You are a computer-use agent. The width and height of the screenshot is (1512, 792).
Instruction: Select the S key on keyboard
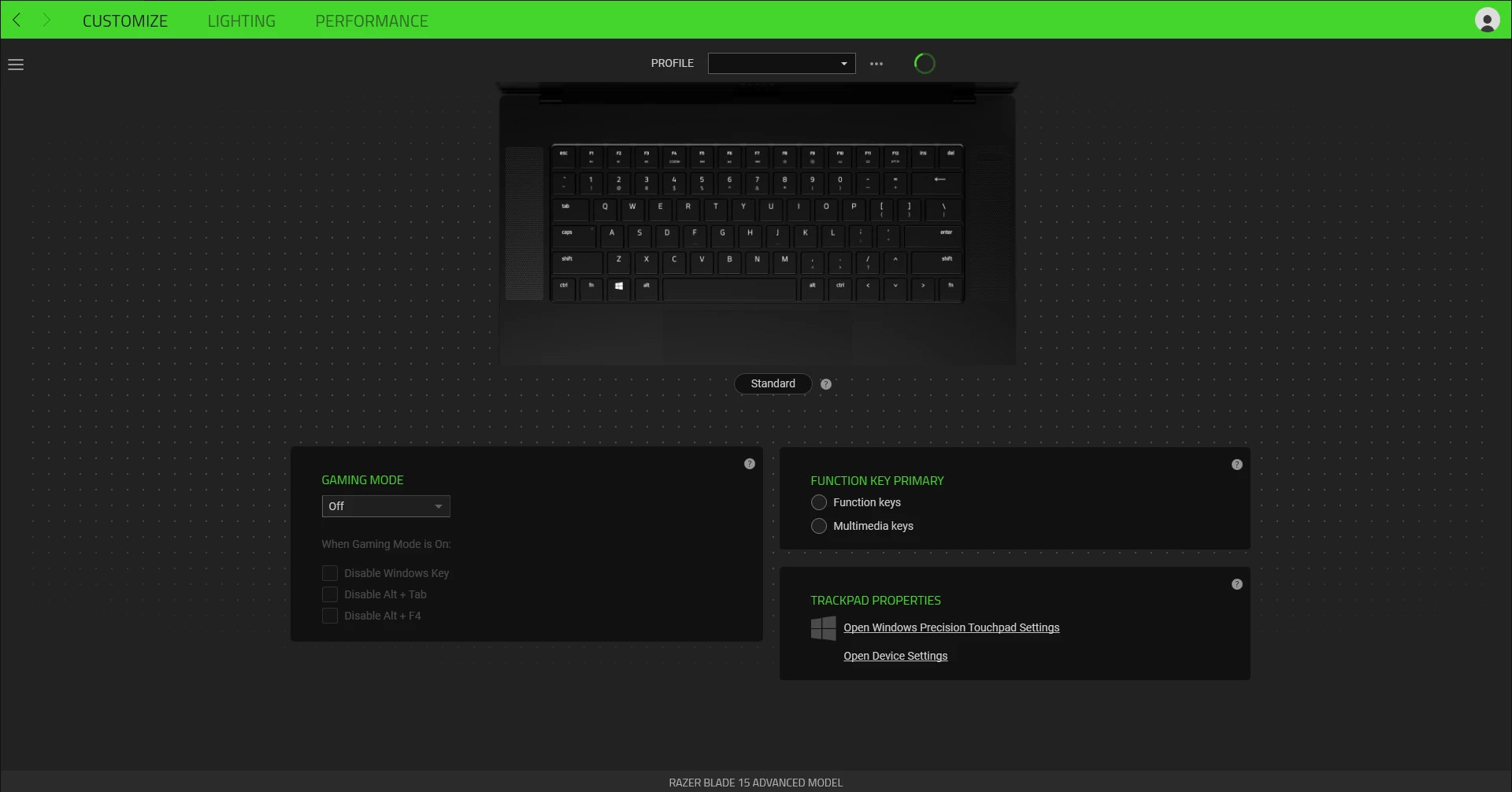click(639, 235)
